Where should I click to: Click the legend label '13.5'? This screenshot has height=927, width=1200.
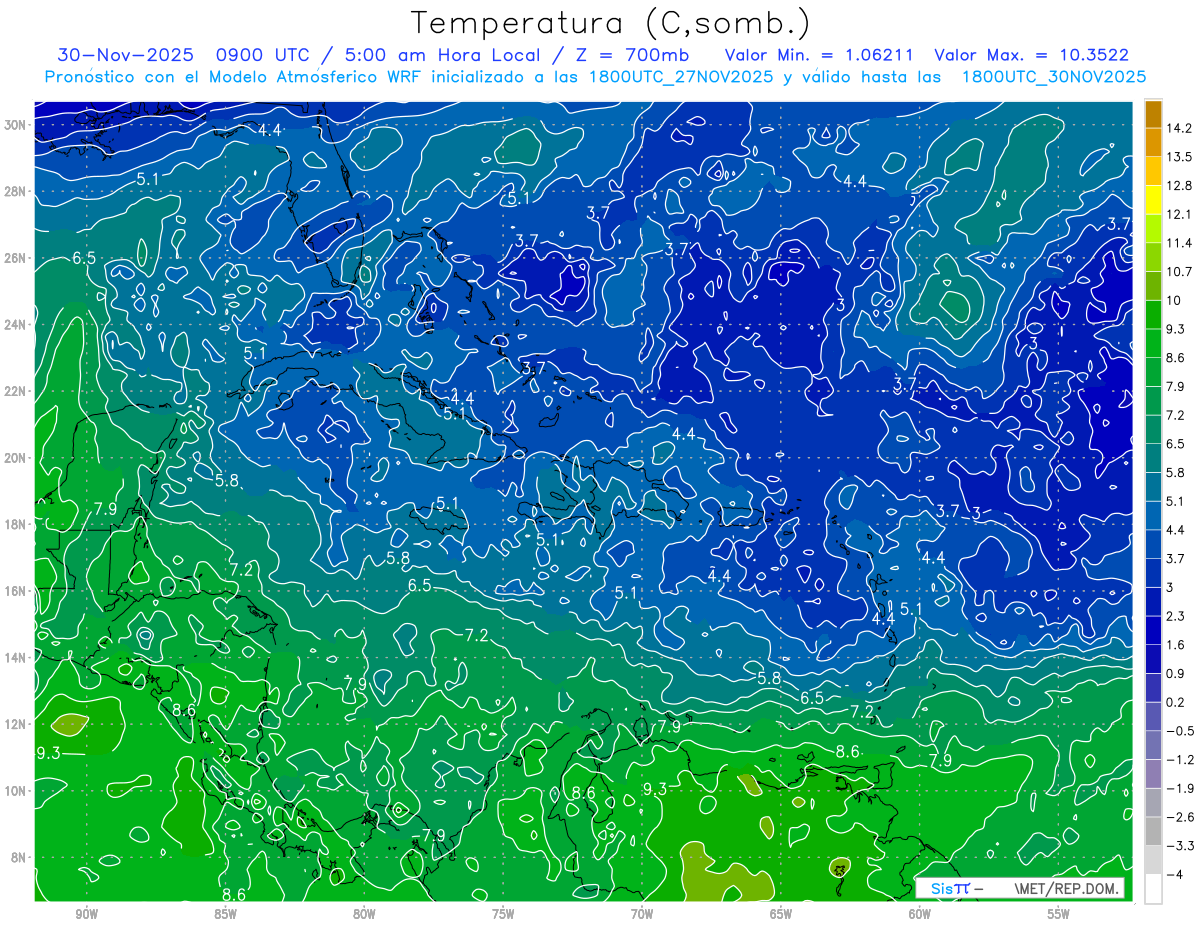point(1180,157)
